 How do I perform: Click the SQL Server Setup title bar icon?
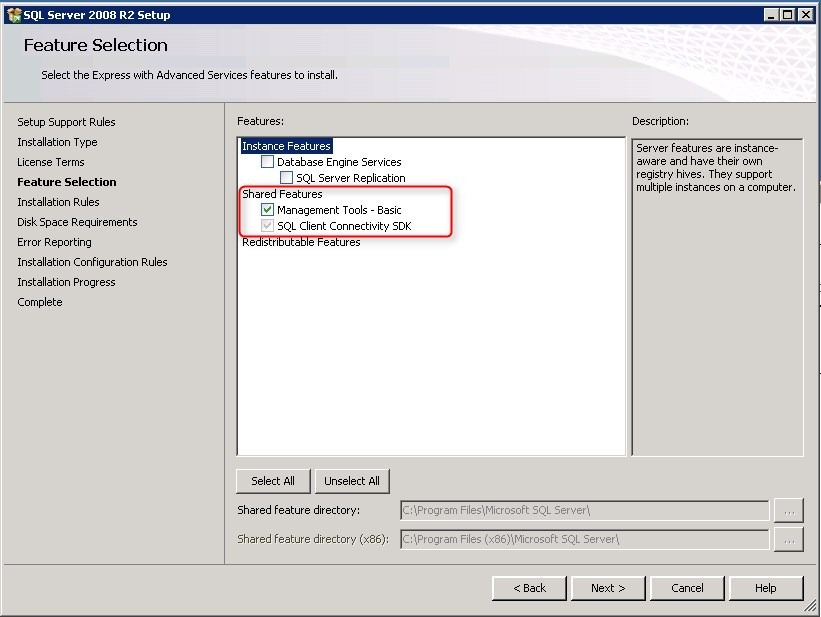coord(14,15)
